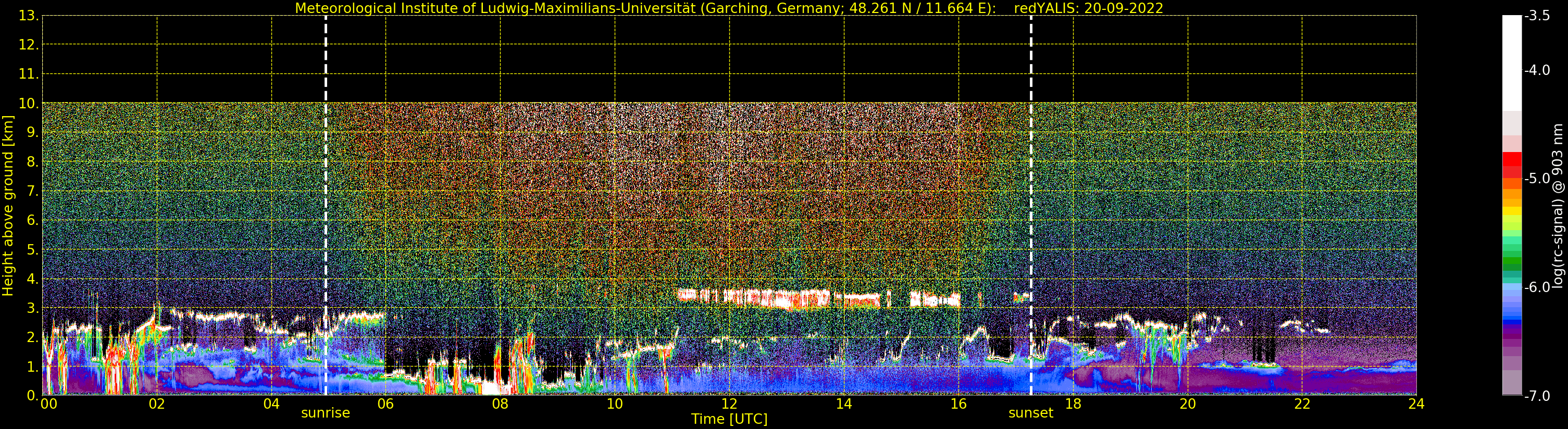The image size is (1568, 429).
Task: Click the '16' time tick label
Action: coord(959,404)
